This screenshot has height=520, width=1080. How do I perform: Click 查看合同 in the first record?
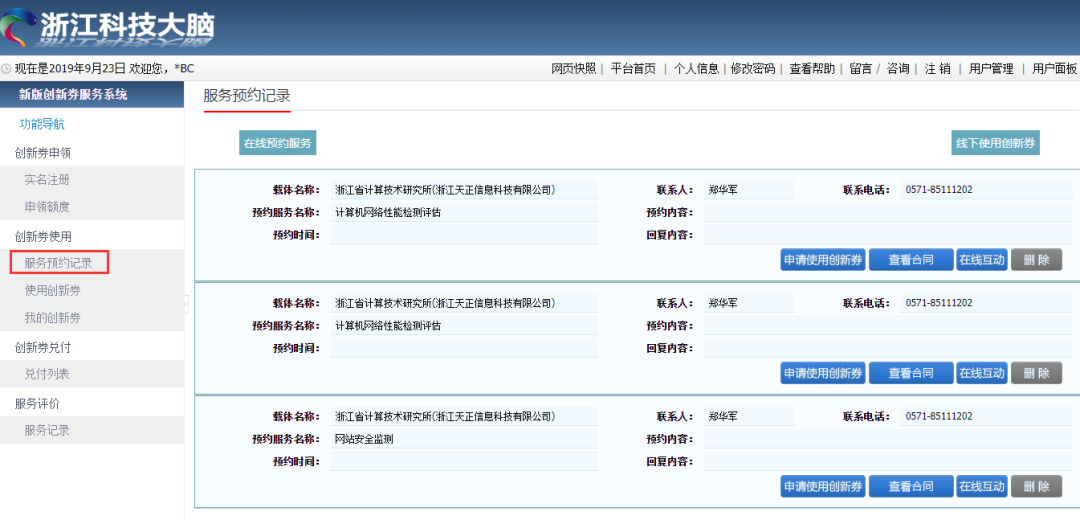coord(911,260)
